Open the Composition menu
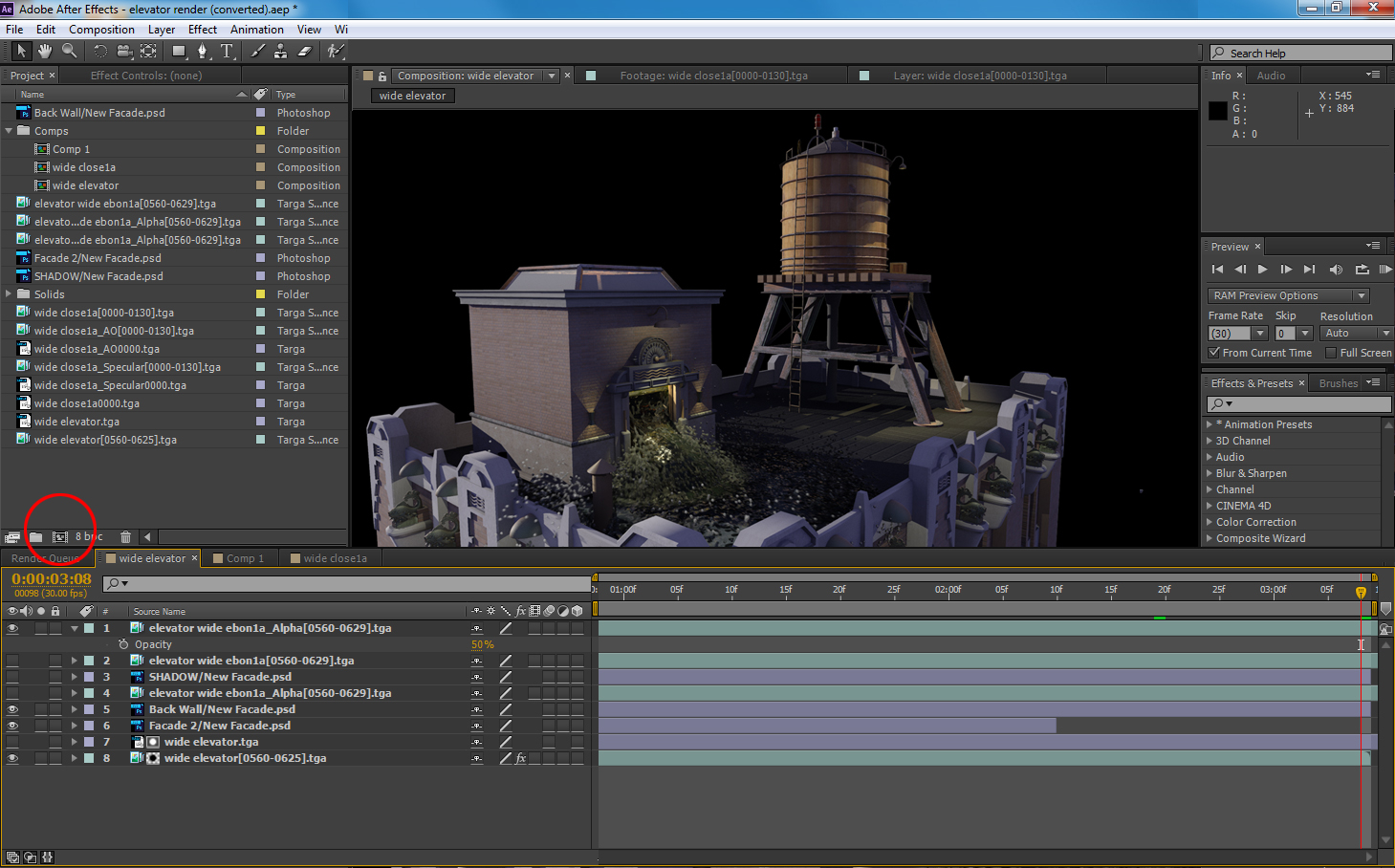The image size is (1395, 868). coord(101,30)
